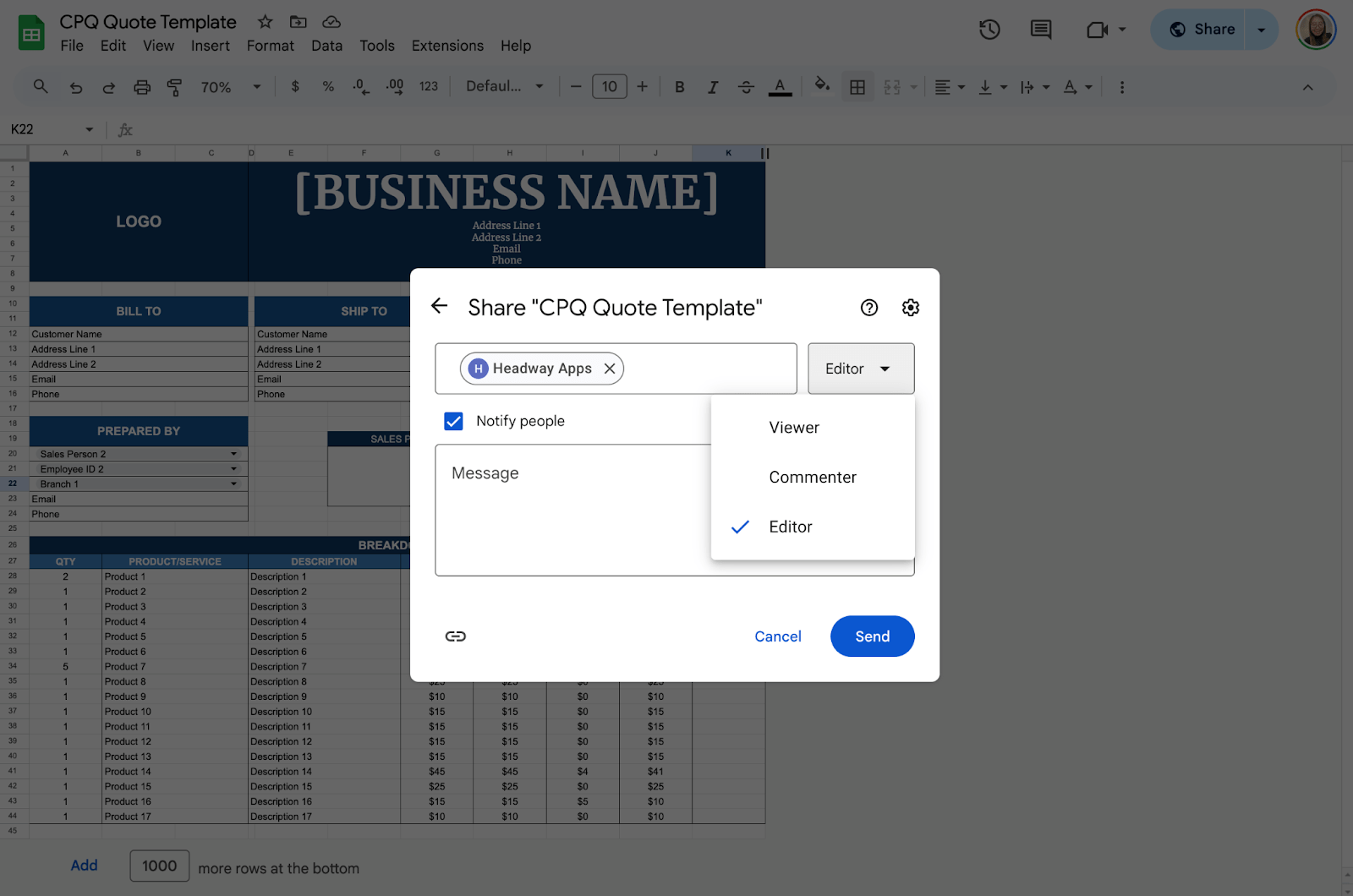Click the Send button
1353x896 pixels.
872,636
